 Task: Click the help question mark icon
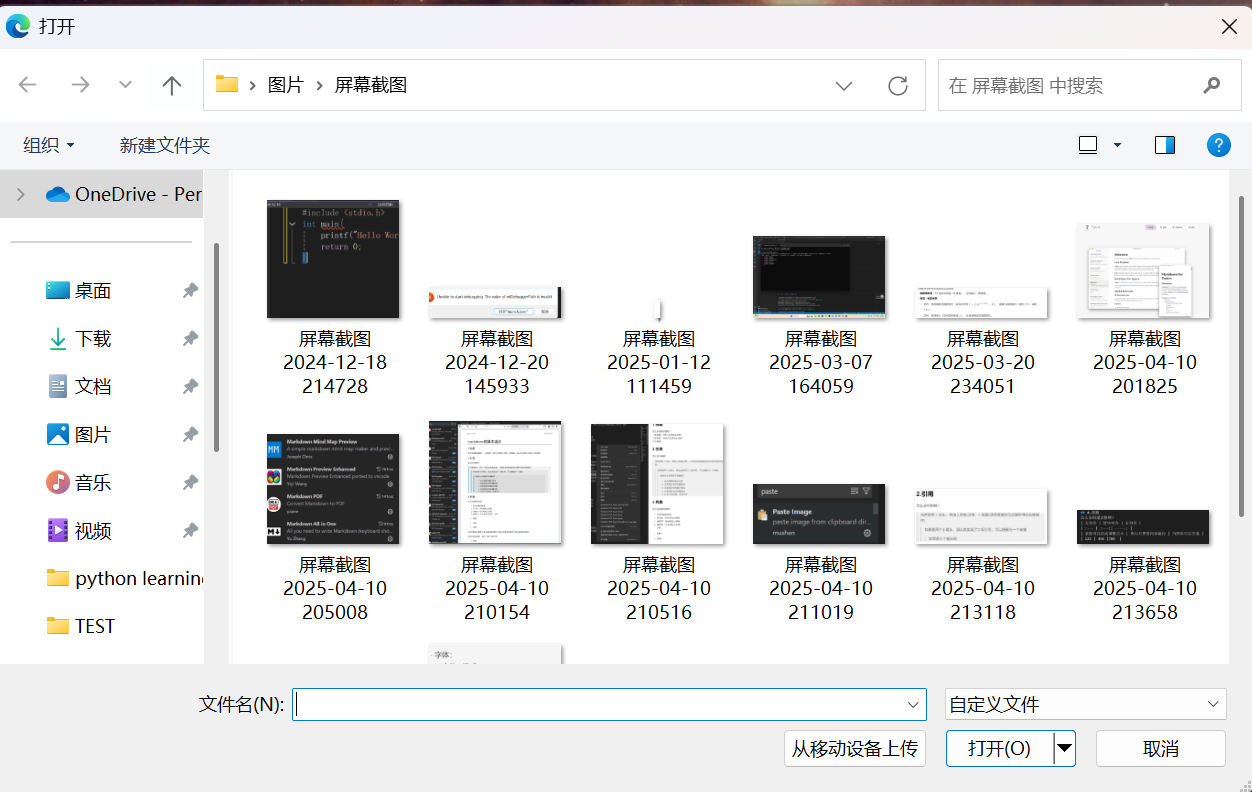pyautogui.click(x=1218, y=144)
